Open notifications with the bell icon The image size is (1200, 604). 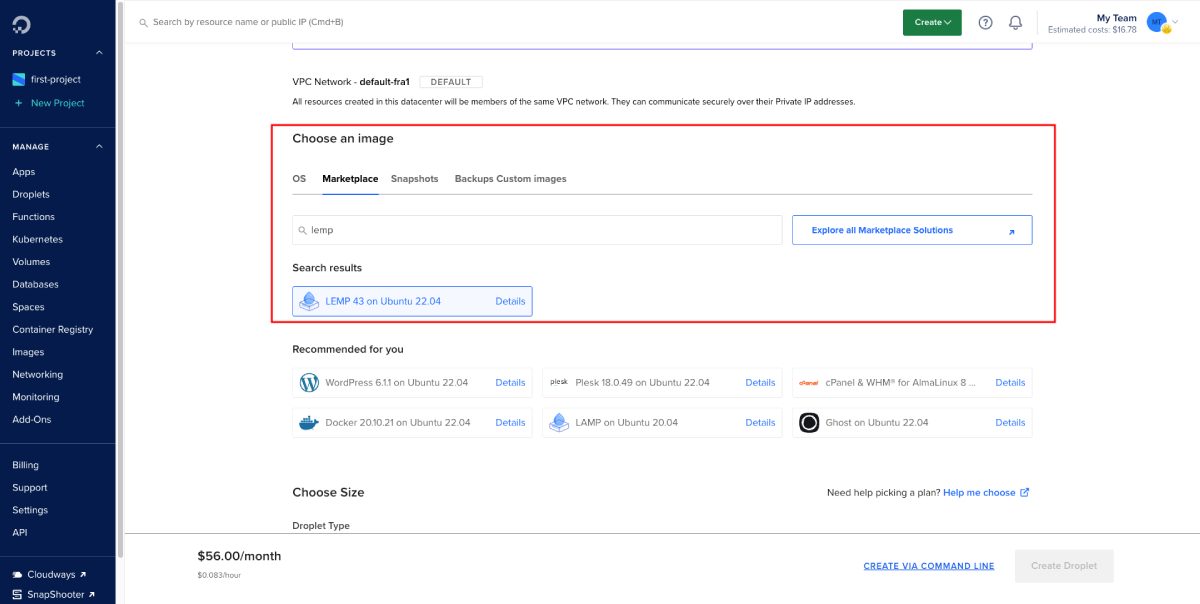tap(1015, 22)
